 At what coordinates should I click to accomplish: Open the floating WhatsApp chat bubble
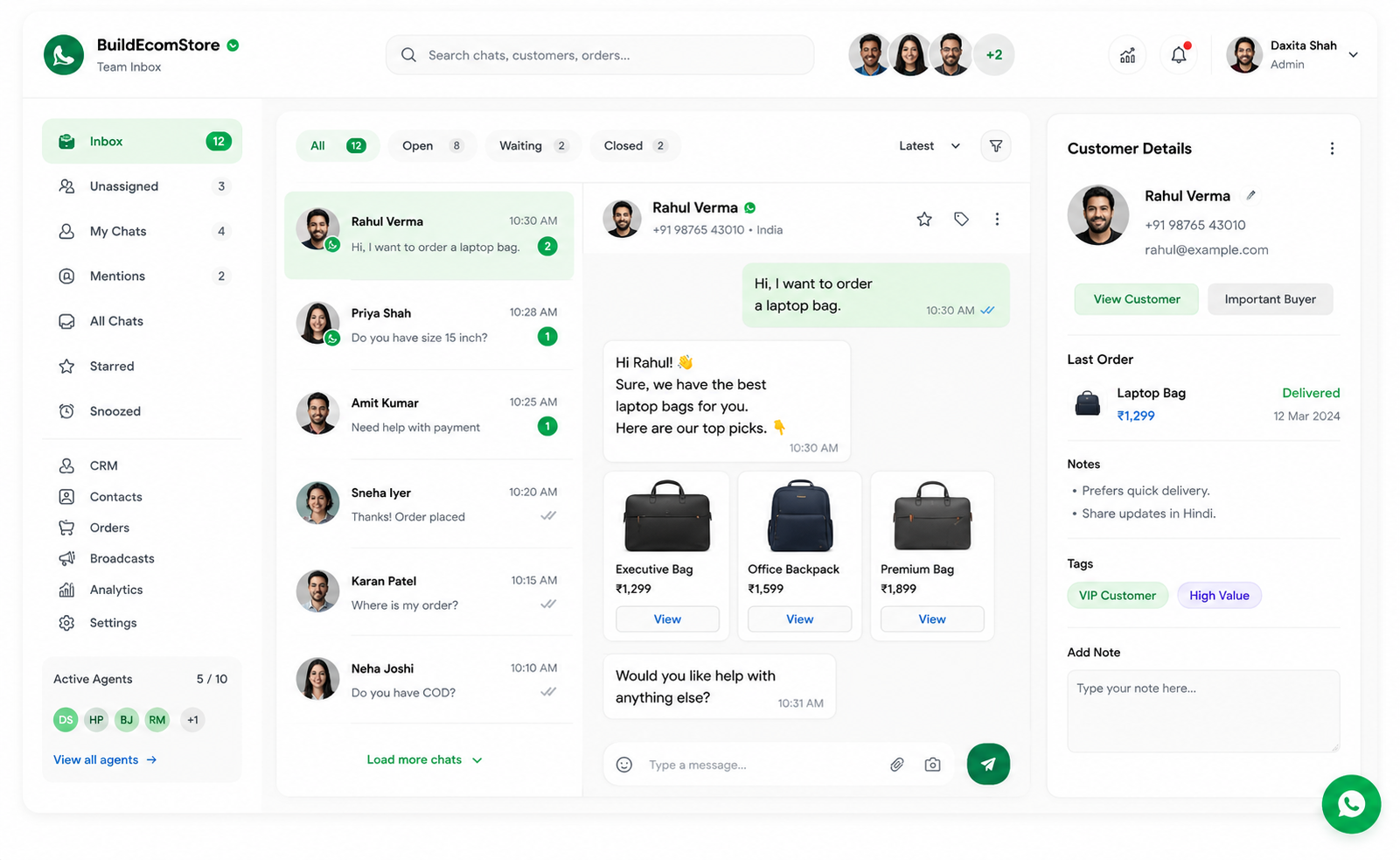[1351, 804]
